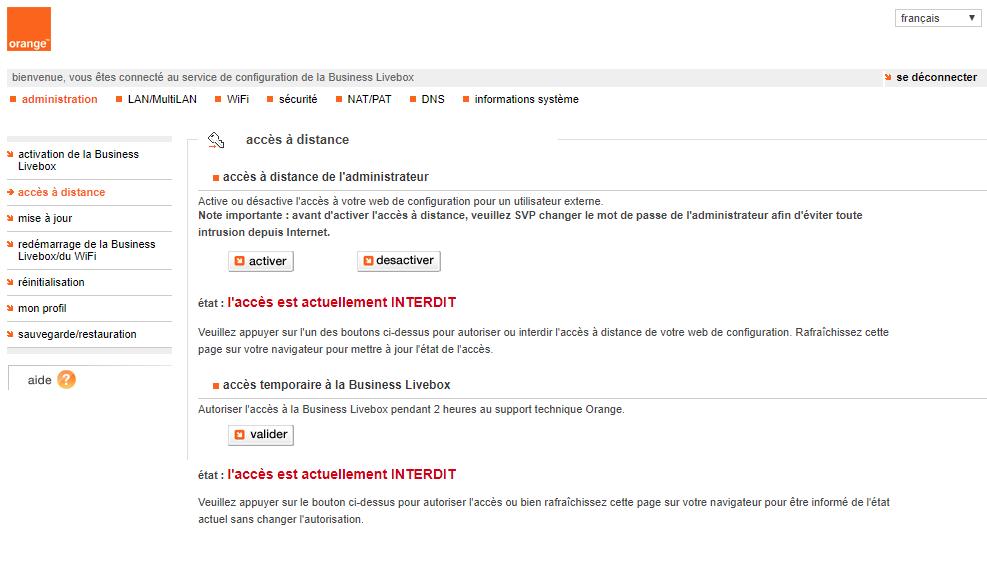The image size is (987, 564).
Task: Open the administration menu
Action: coord(59,99)
